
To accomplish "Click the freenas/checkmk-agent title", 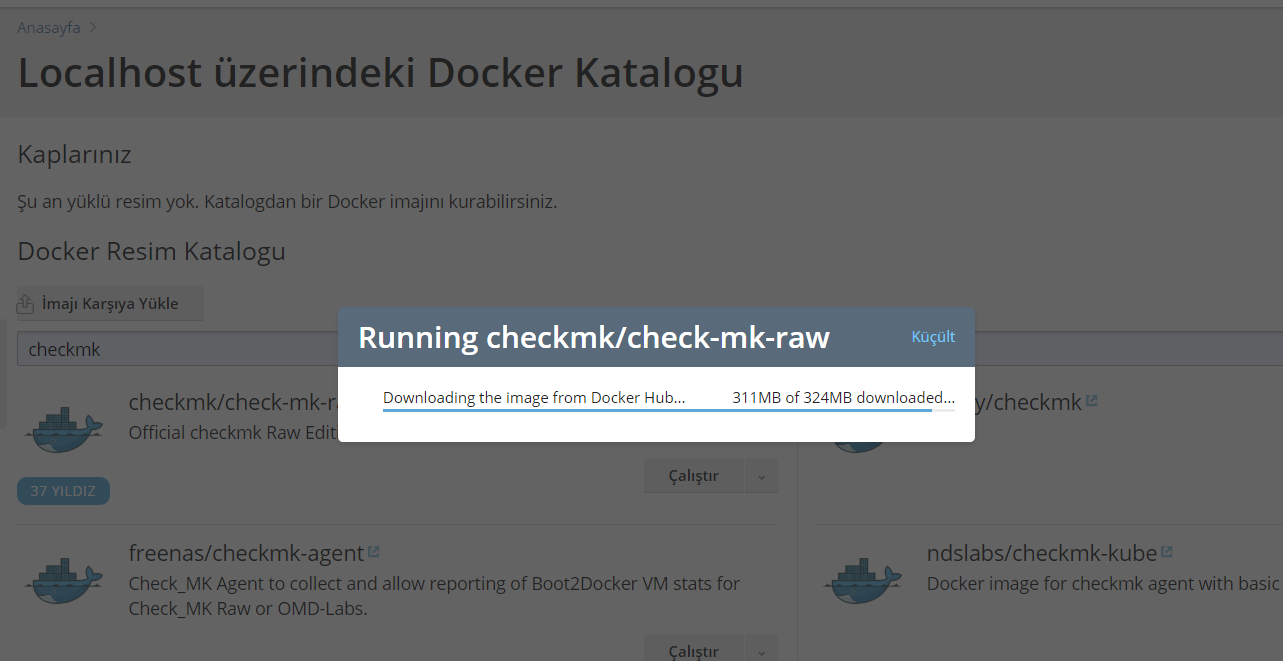I will click(x=246, y=553).
